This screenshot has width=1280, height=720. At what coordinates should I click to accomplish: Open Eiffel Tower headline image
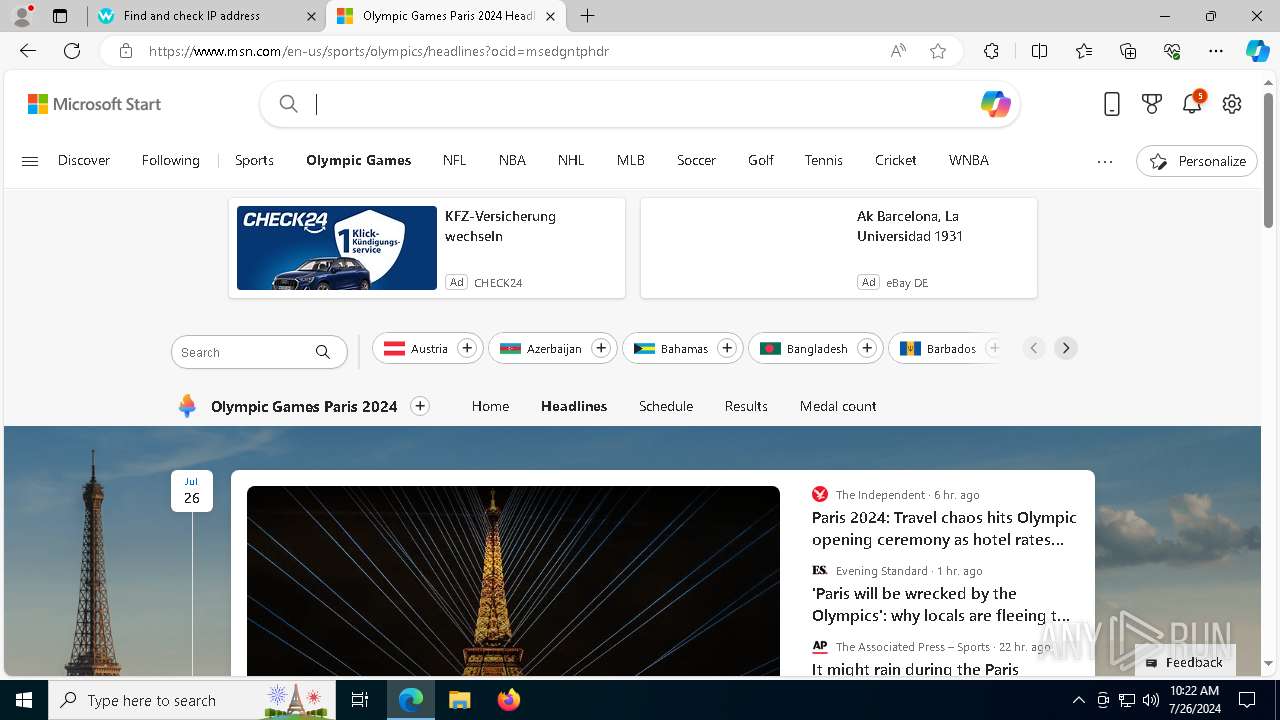pyautogui.click(x=513, y=580)
